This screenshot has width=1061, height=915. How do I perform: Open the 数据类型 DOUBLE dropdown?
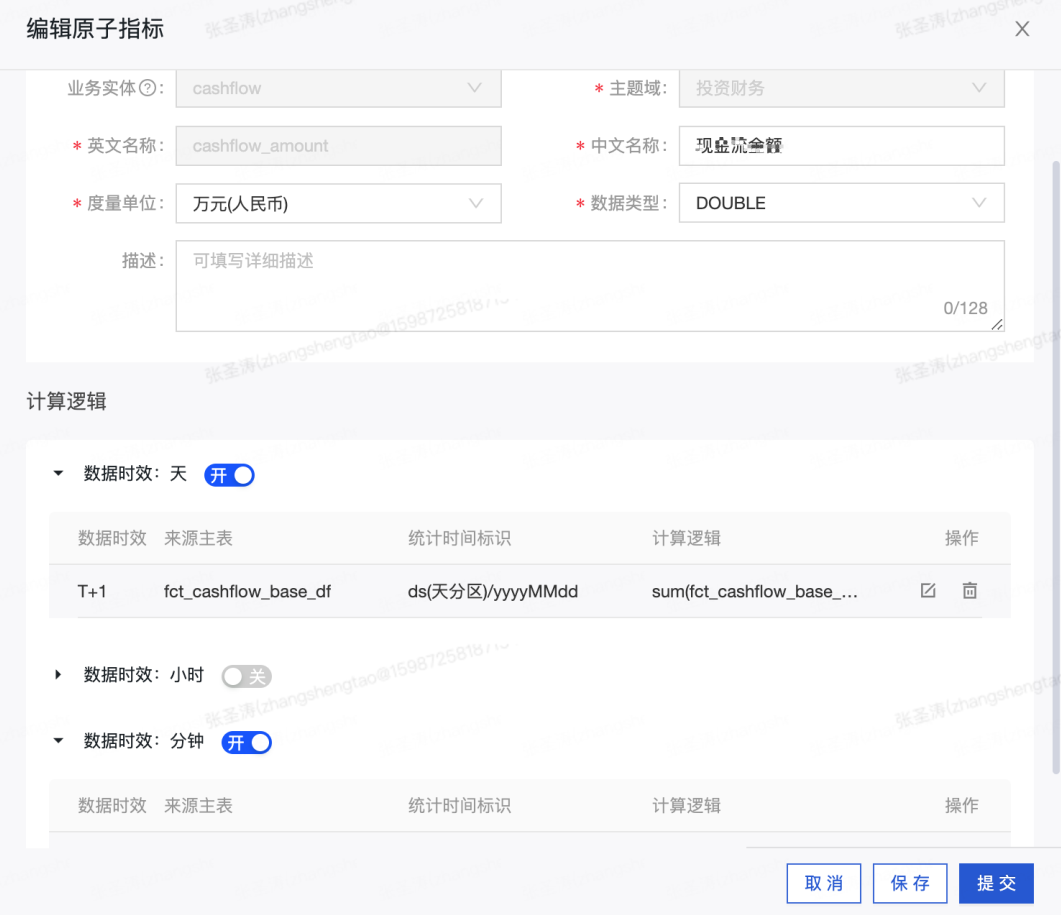coord(841,203)
